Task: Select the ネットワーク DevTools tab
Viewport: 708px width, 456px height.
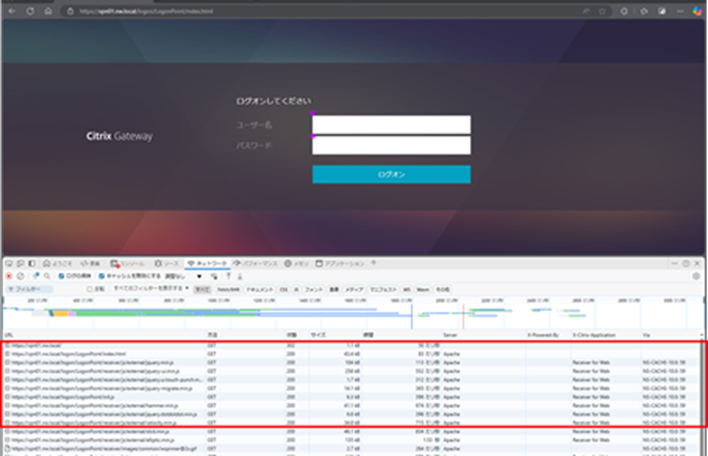Action: tap(207, 263)
